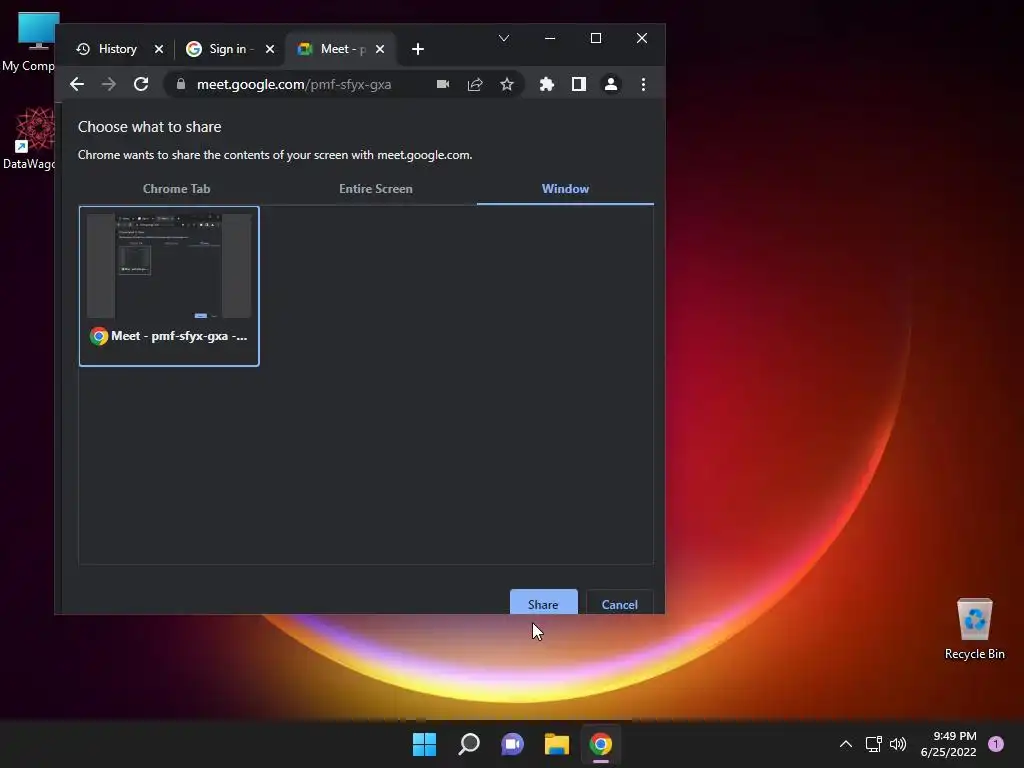The width and height of the screenshot is (1024, 768).
Task: Open a new tab with the plus button
Action: pyautogui.click(x=418, y=49)
